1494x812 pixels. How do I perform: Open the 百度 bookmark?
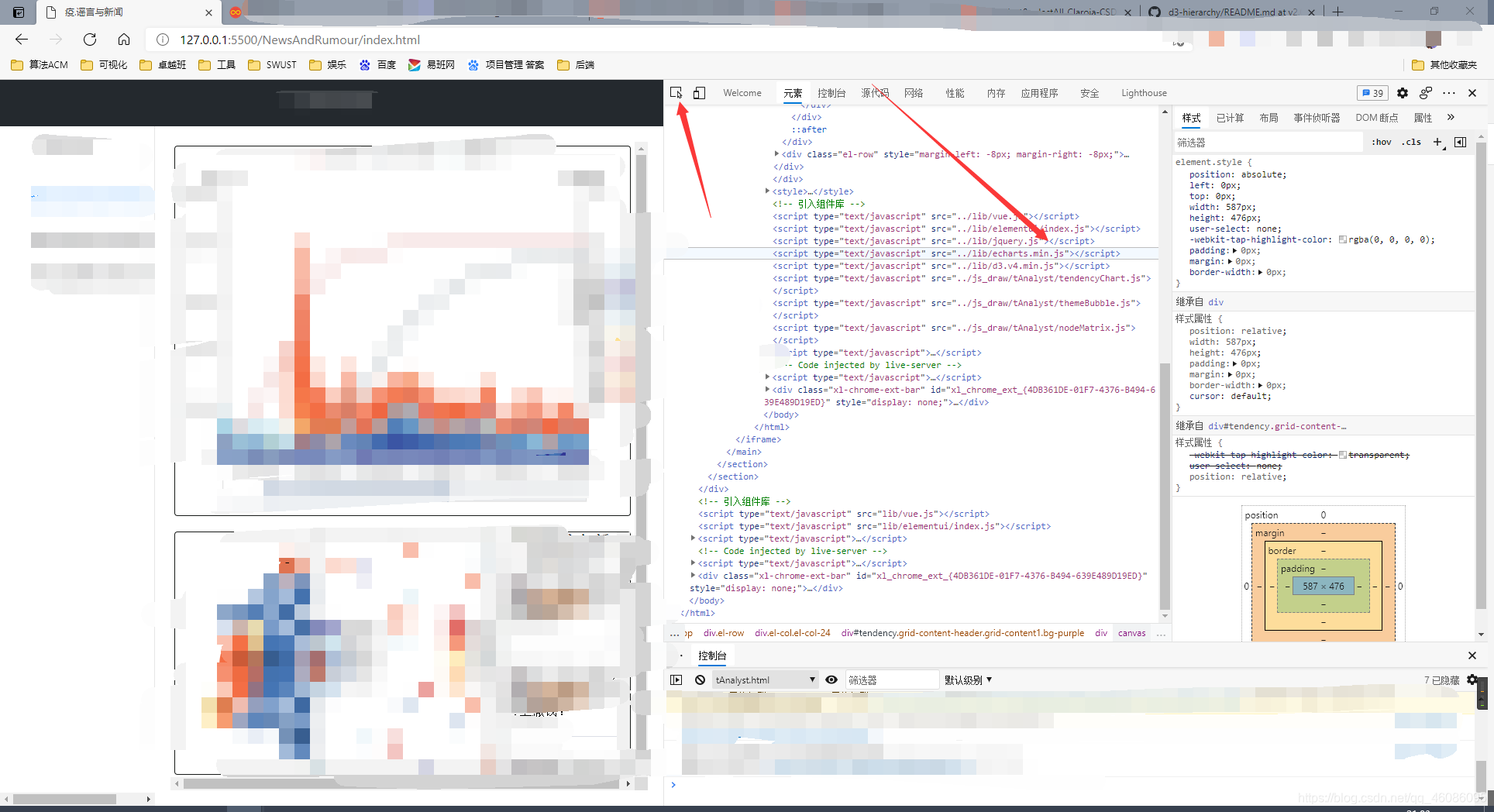point(378,65)
